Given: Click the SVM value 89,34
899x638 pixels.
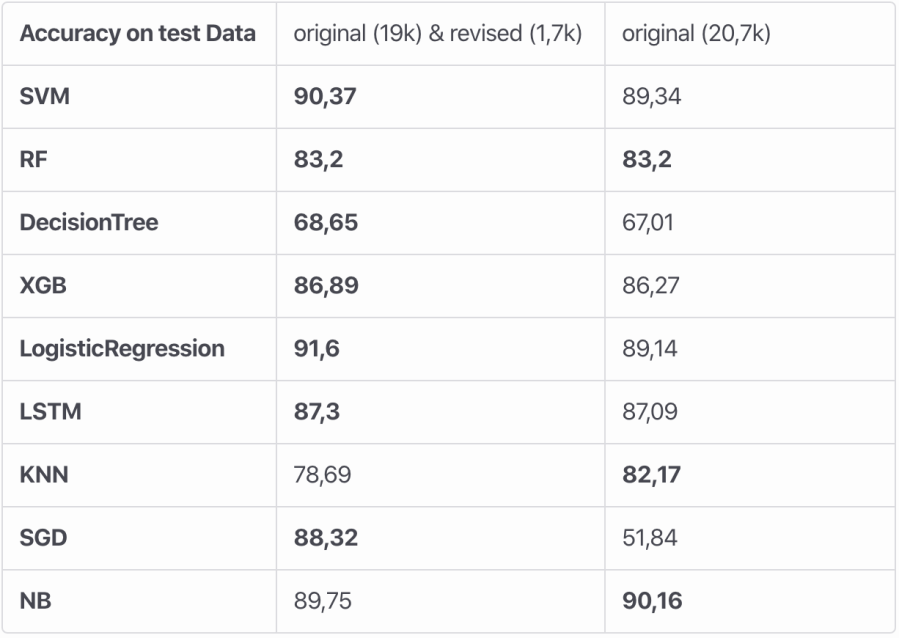Looking at the screenshot, I should point(652,96).
